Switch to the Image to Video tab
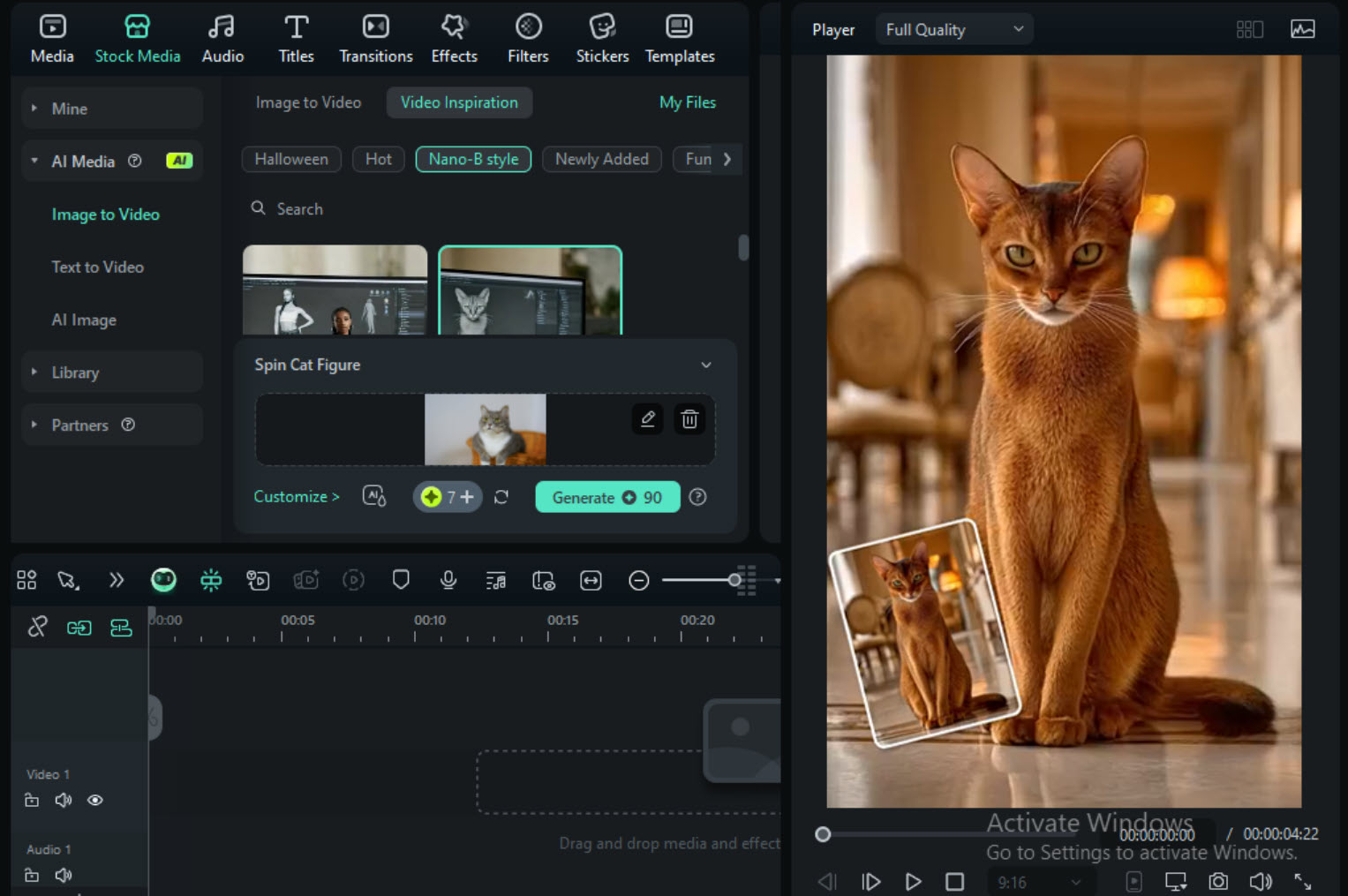The image size is (1348, 896). tap(308, 102)
